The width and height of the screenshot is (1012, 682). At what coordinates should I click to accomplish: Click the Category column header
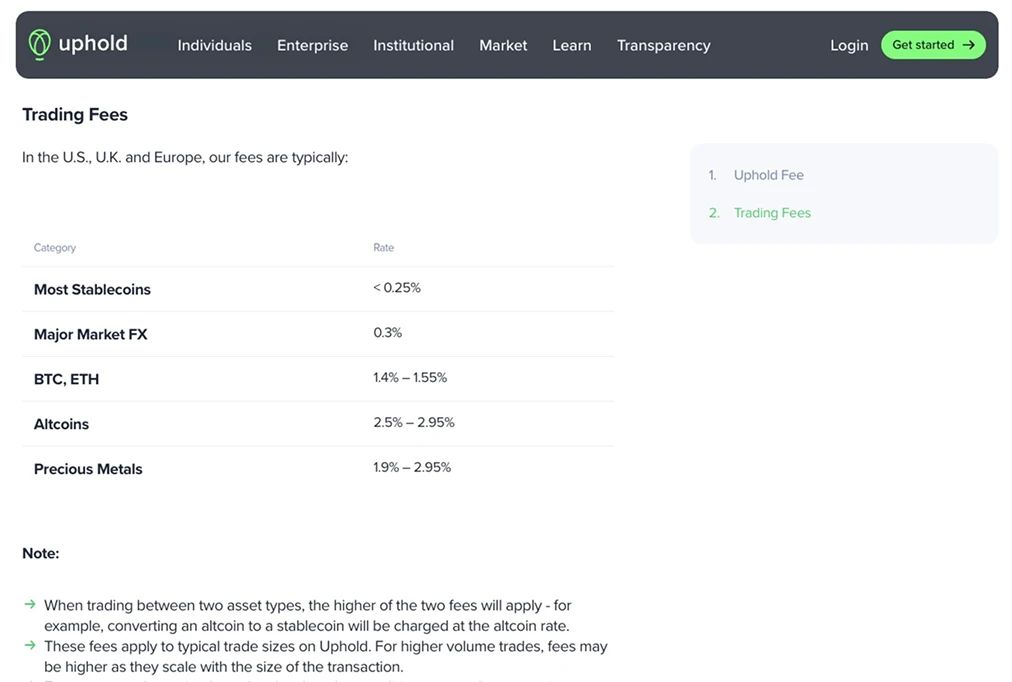click(55, 247)
